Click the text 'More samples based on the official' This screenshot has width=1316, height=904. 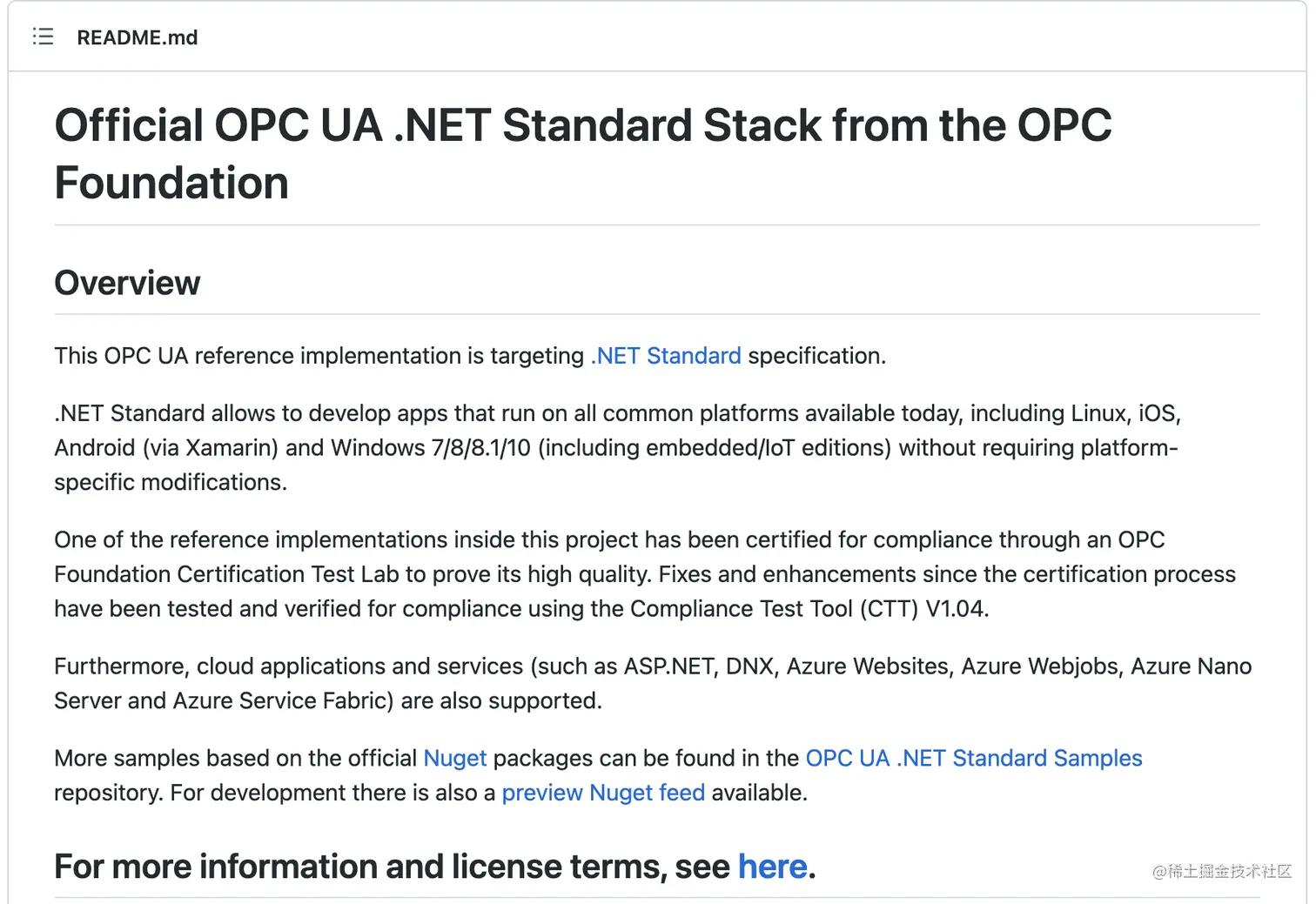point(236,758)
